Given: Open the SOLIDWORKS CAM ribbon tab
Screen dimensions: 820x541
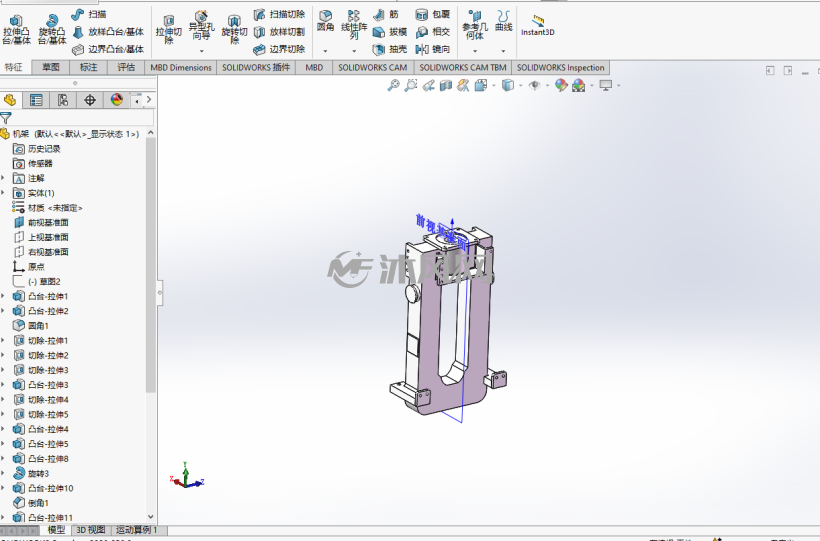Looking at the screenshot, I should [372, 67].
